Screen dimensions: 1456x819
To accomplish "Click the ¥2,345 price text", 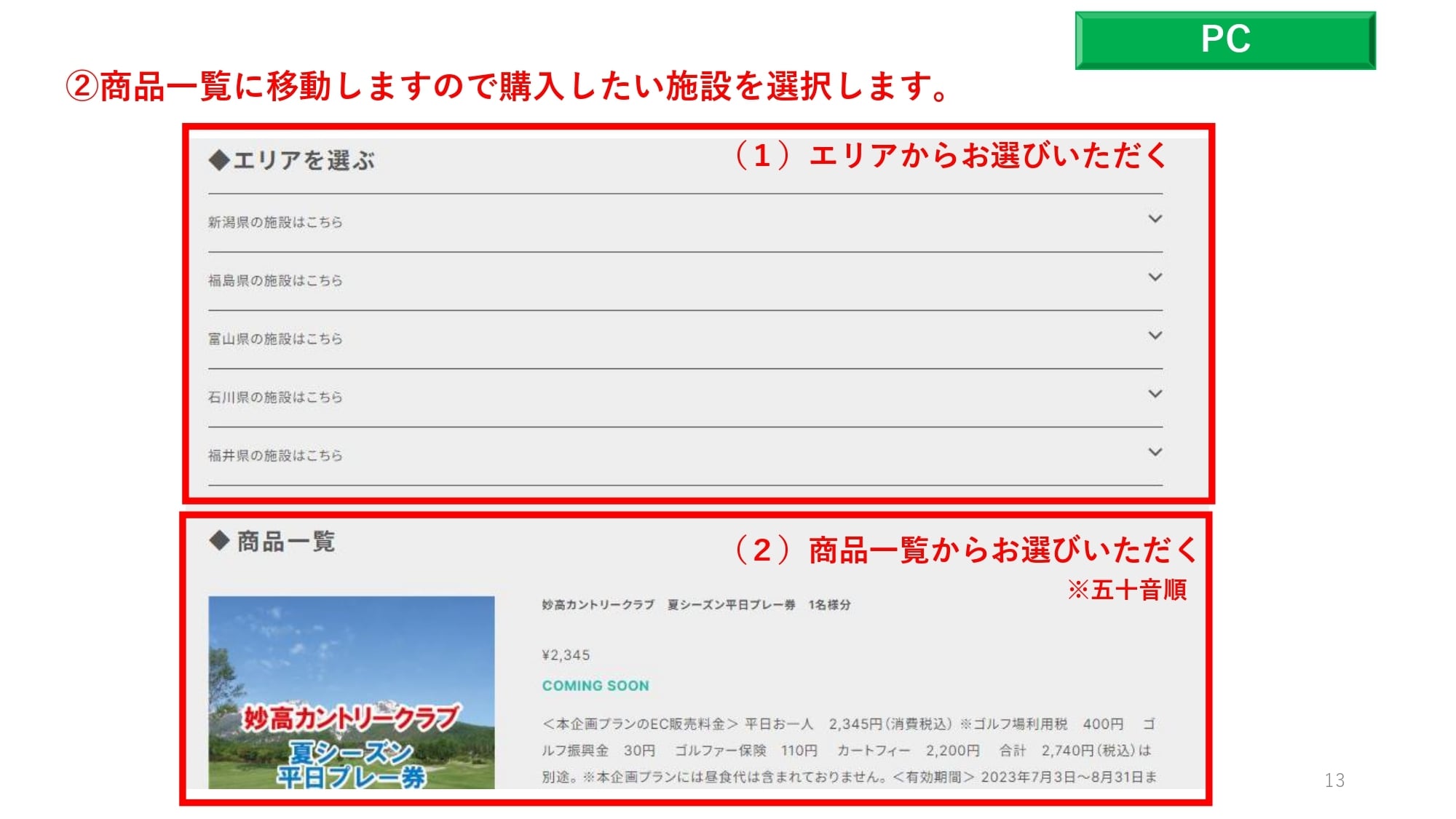I will pyautogui.click(x=566, y=655).
